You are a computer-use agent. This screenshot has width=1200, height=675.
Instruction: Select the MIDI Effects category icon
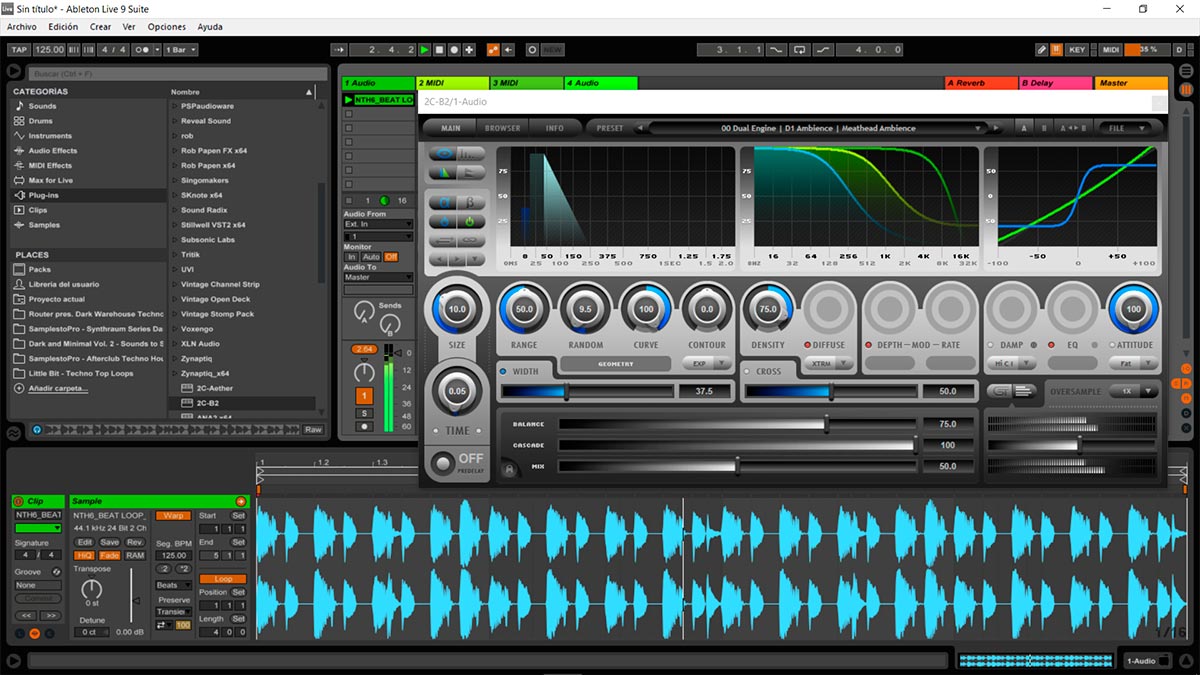coord(20,166)
